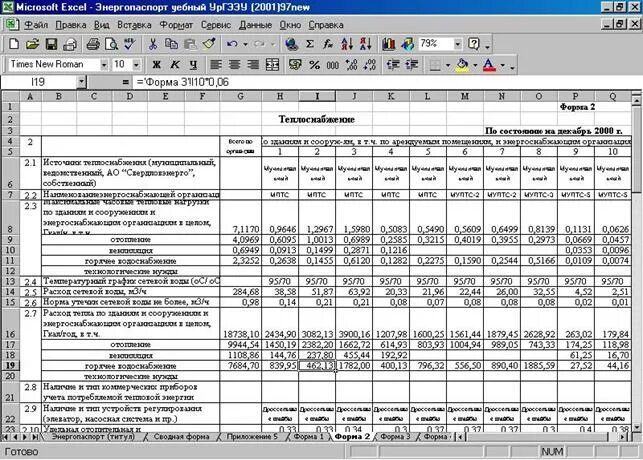Screen dimensions: 643x460
Task: Click the Open file folder icon
Action: click(x=32, y=44)
